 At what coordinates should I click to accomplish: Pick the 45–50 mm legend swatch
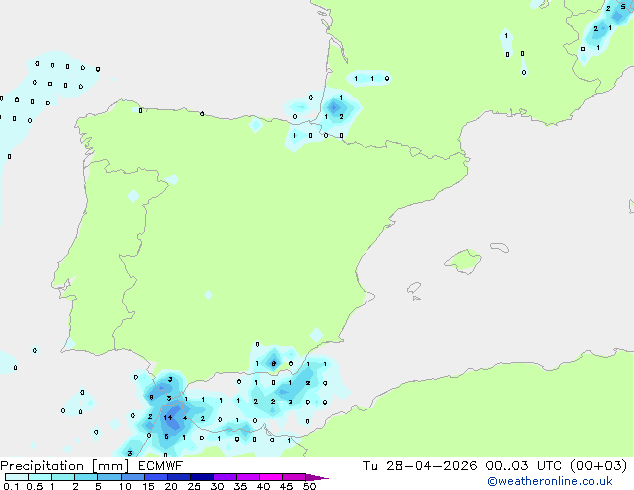tap(294, 477)
